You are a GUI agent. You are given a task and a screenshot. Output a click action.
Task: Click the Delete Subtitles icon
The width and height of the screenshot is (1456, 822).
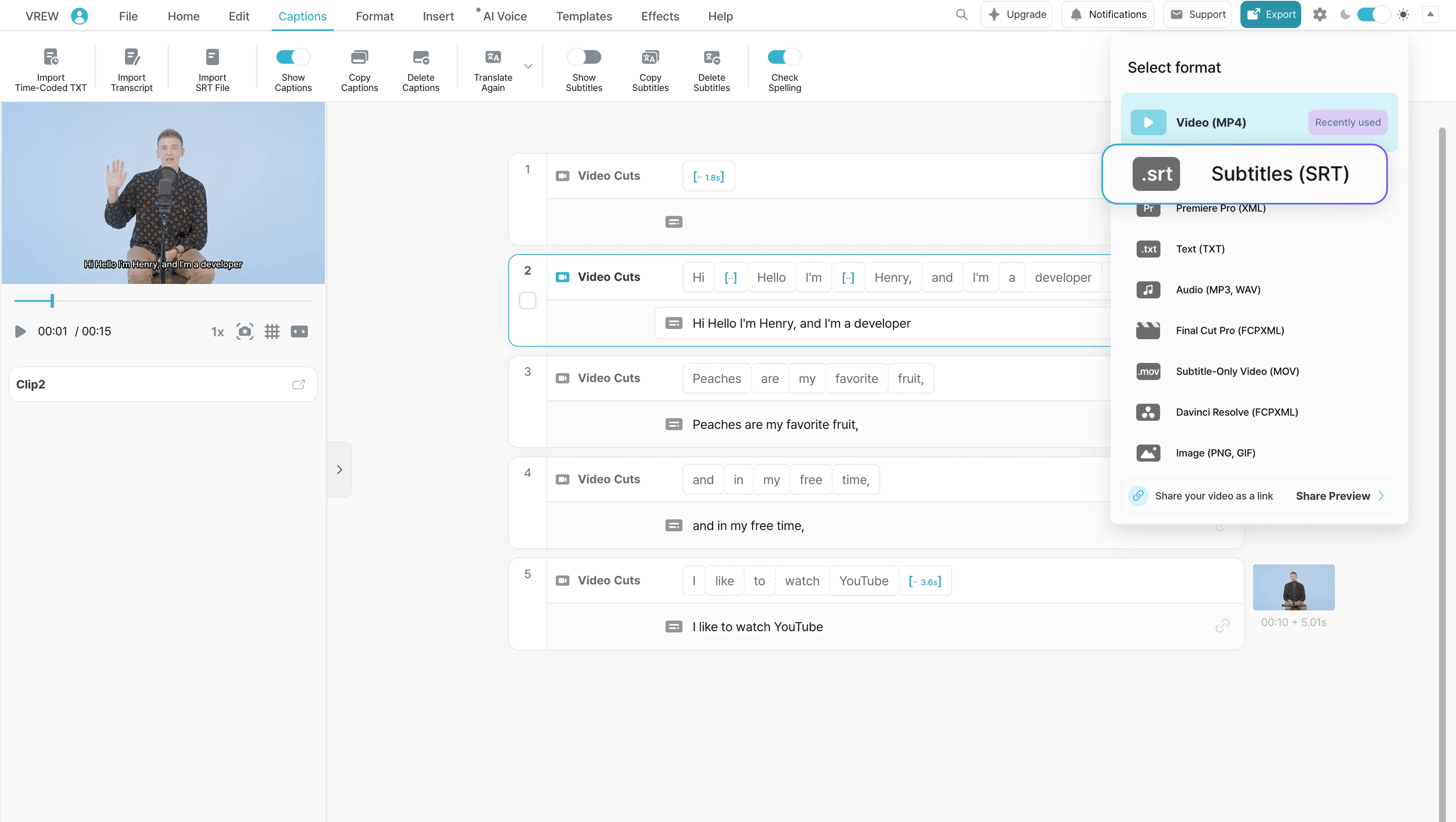click(711, 57)
